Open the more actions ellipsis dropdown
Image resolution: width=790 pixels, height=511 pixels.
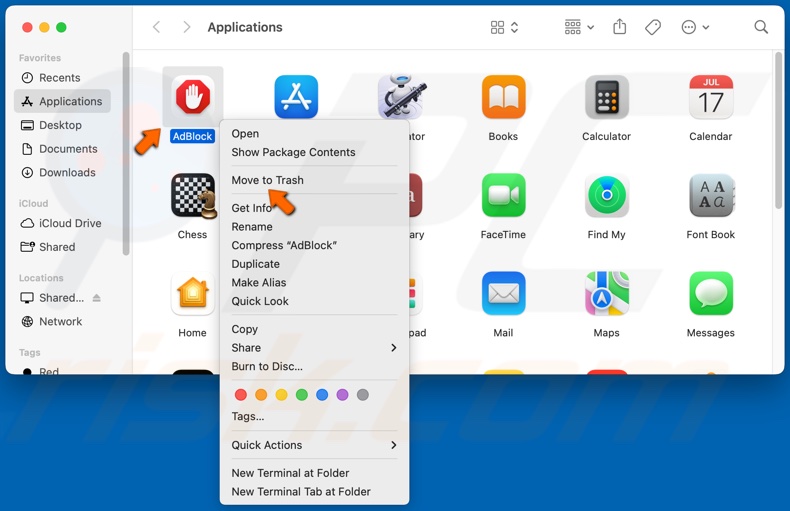click(695, 28)
